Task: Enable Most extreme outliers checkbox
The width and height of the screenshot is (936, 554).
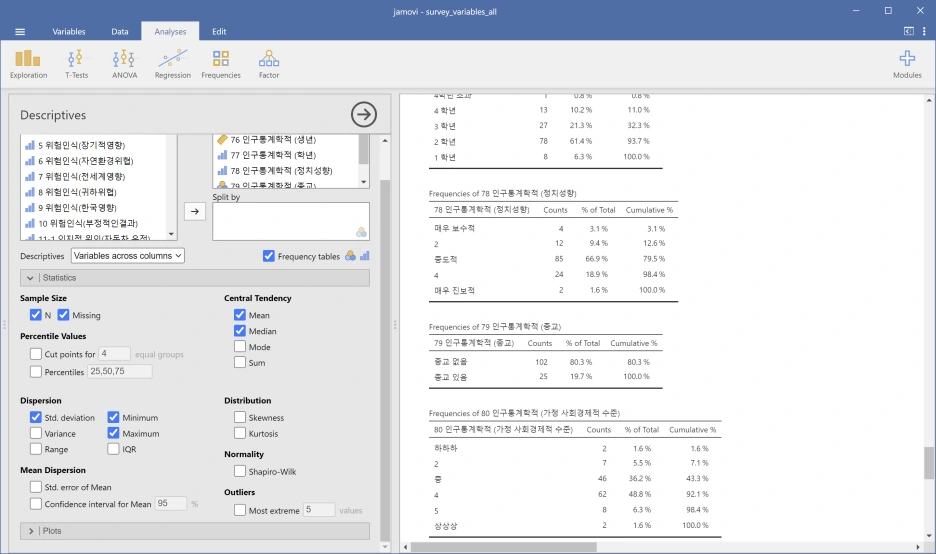Action: click(240, 510)
